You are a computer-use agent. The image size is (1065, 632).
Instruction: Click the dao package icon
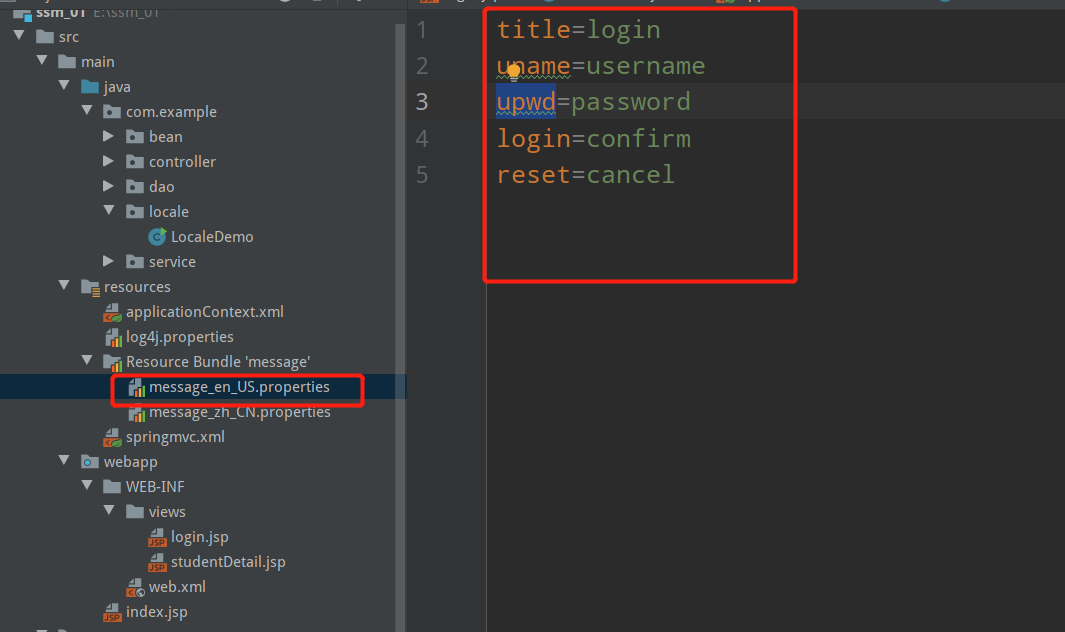(x=135, y=187)
